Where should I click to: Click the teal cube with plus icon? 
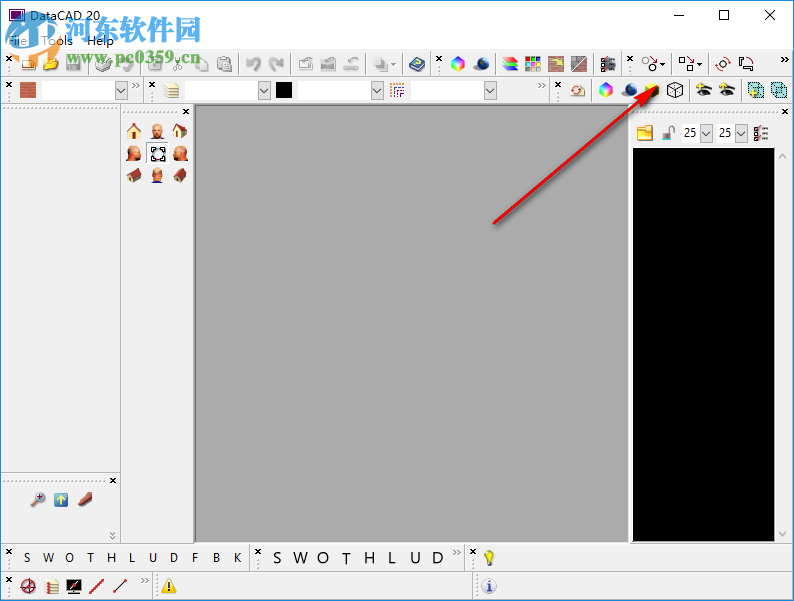(x=756, y=91)
